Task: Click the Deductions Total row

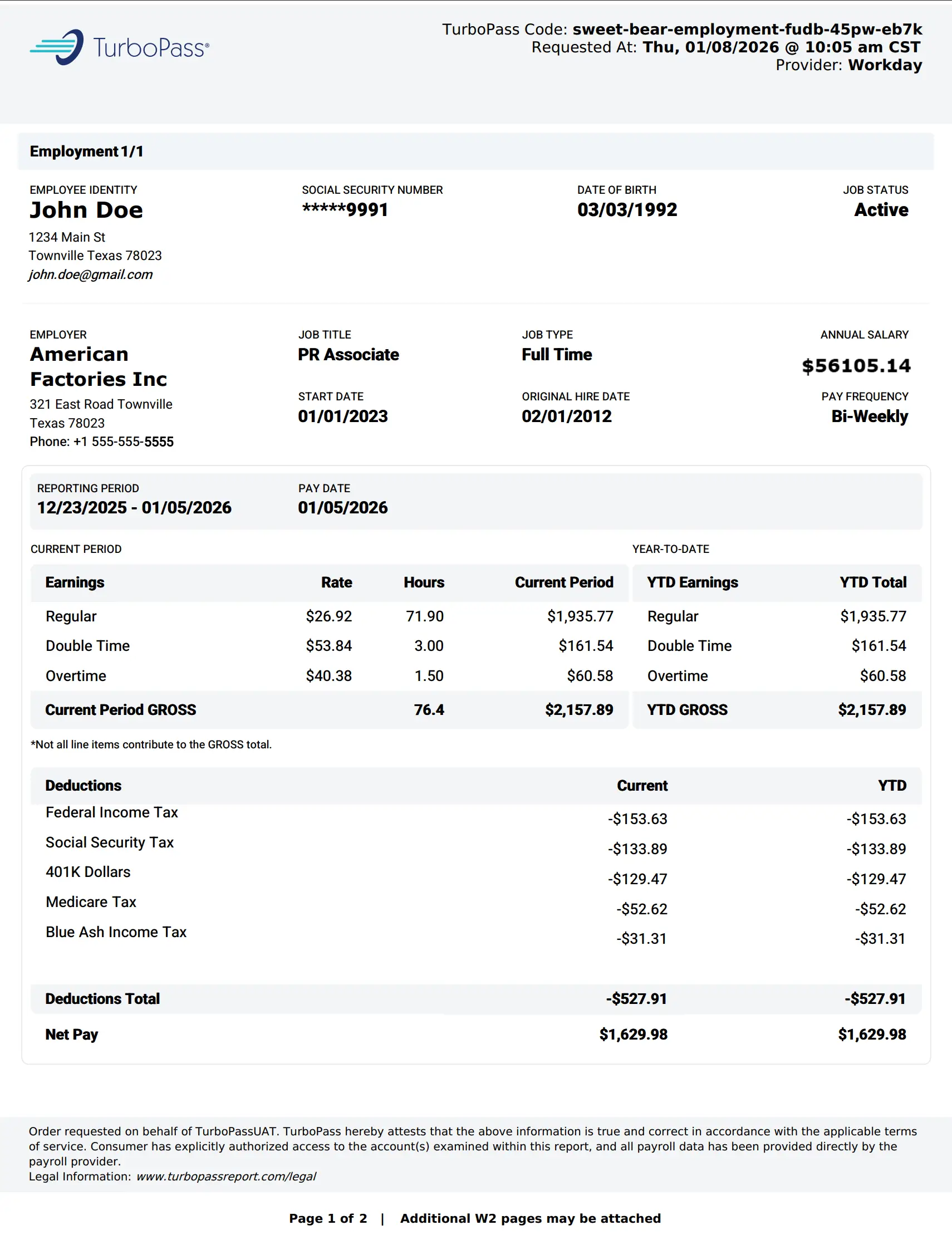Action: [x=102, y=998]
